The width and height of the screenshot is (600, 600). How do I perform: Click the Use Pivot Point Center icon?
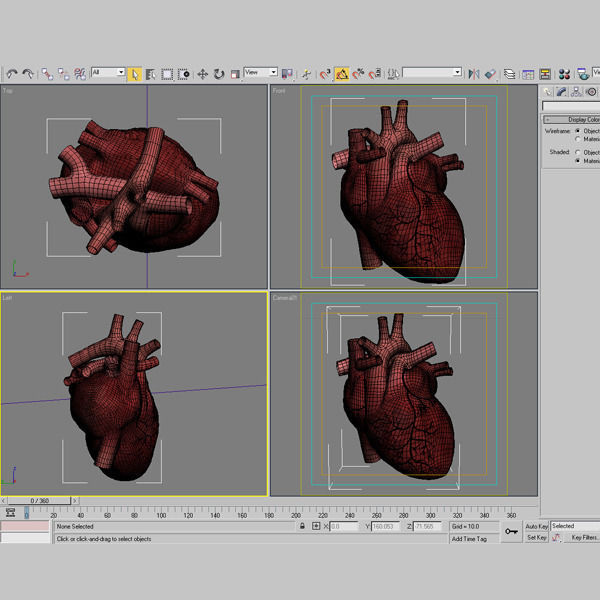click(287, 74)
